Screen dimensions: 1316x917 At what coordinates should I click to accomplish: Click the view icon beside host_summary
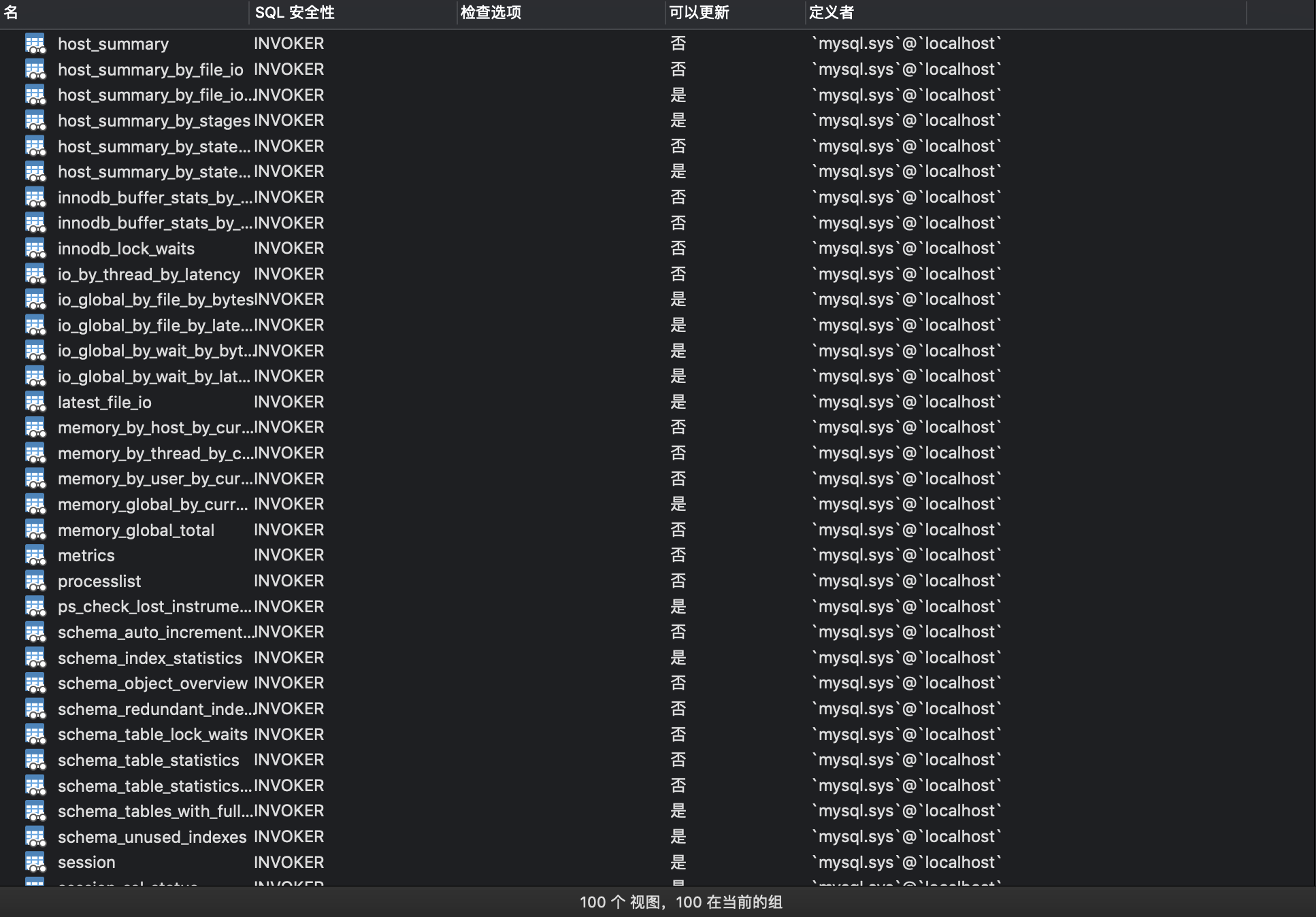(x=35, y=44)
